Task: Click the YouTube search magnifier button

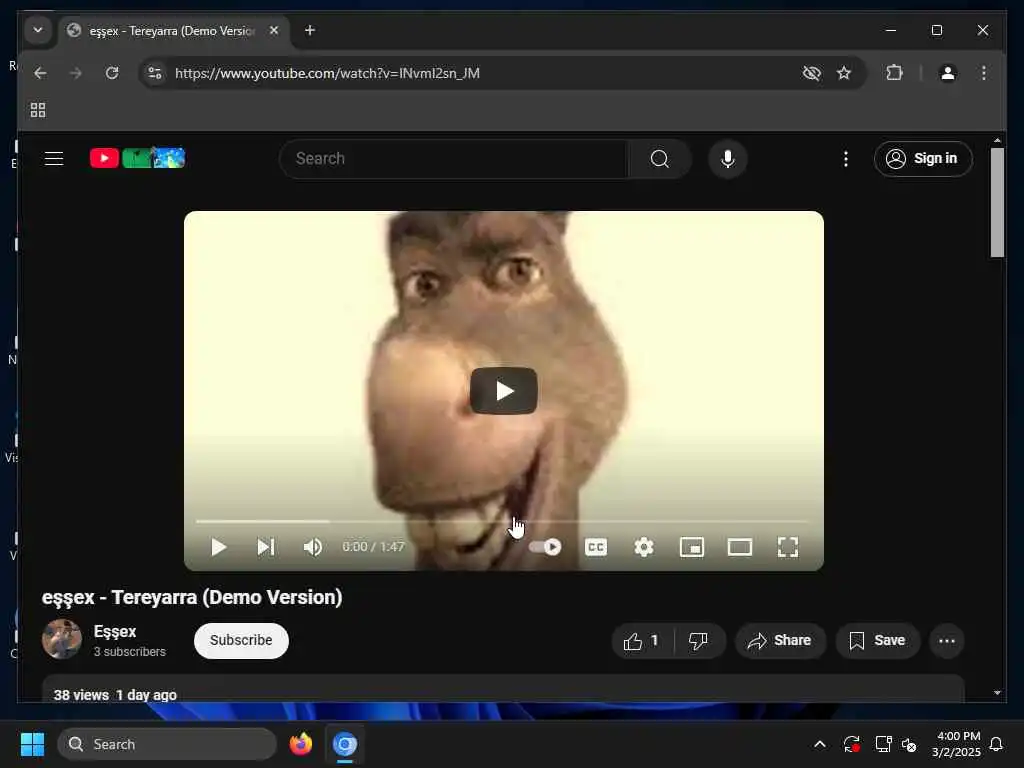Action: [660, 159]
